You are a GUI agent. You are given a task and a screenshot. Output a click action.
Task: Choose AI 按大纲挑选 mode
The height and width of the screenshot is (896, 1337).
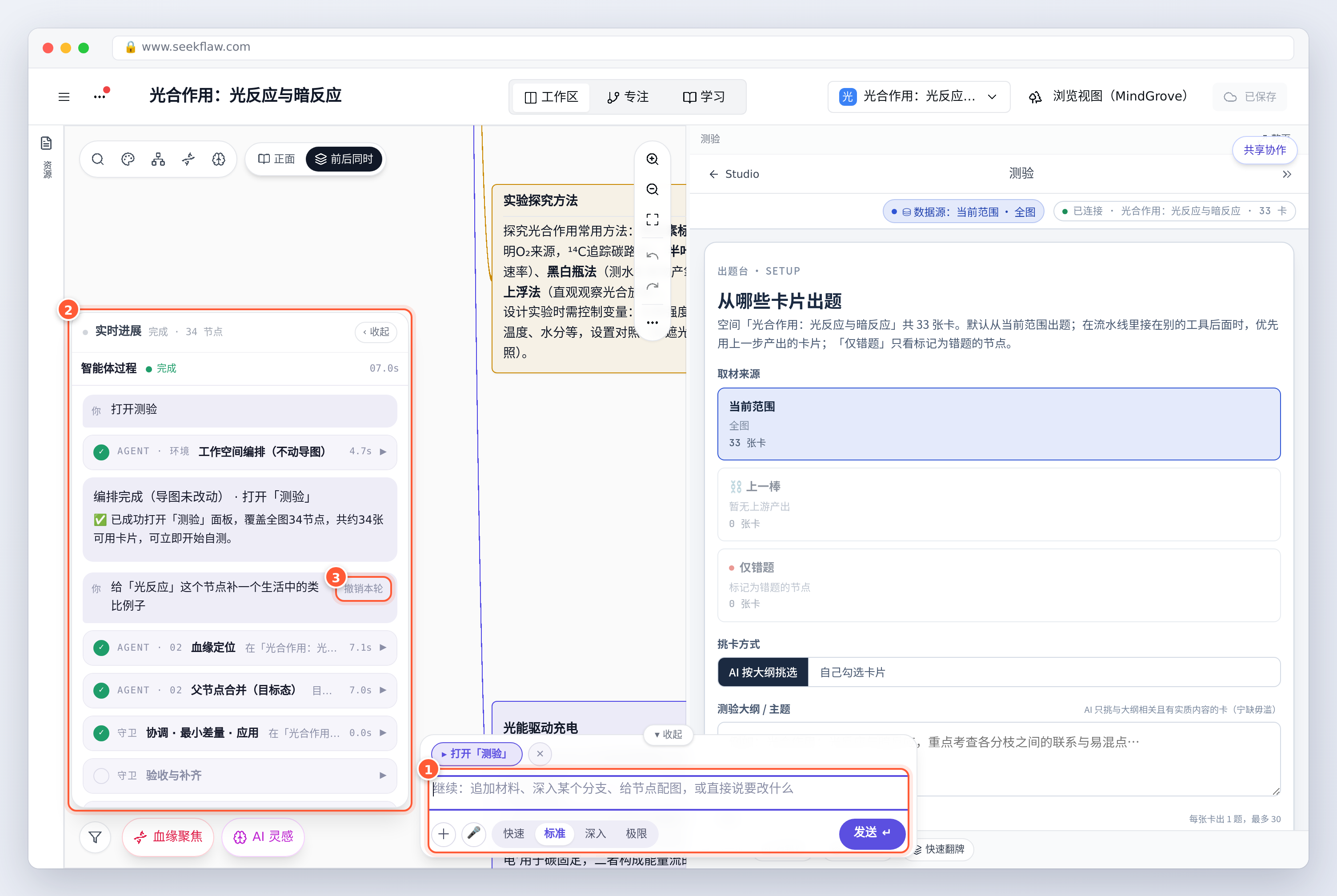pos(763,672)
